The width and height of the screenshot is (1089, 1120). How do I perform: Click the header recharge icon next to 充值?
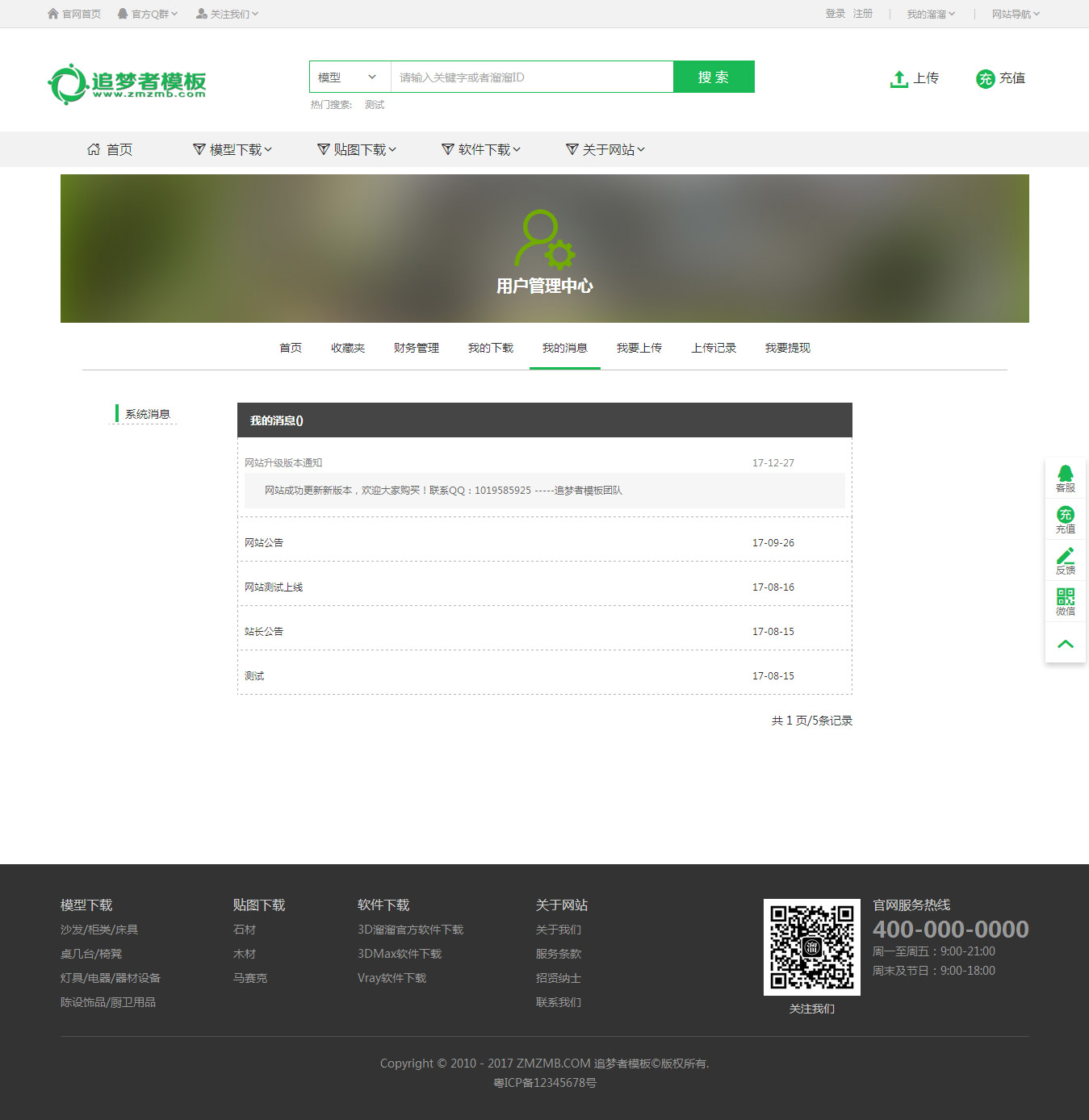point(985,78)
